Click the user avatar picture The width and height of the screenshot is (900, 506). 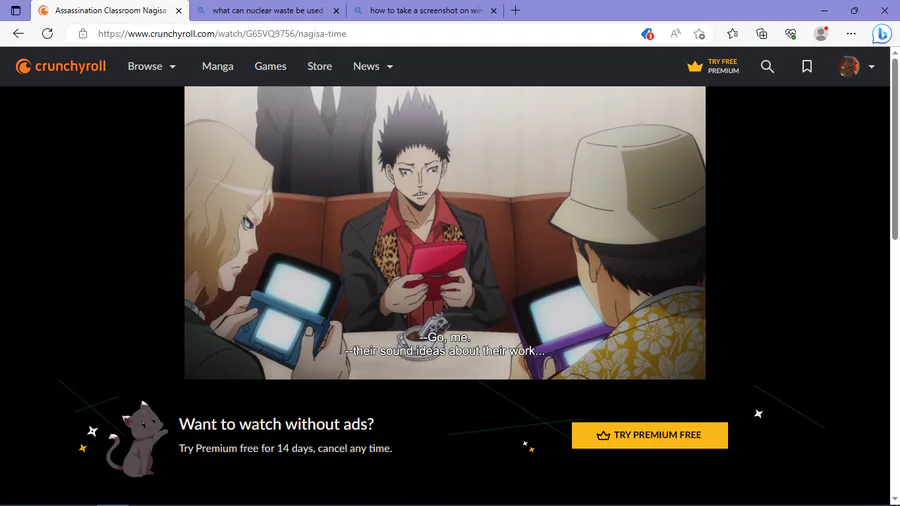tap(848, 67)
